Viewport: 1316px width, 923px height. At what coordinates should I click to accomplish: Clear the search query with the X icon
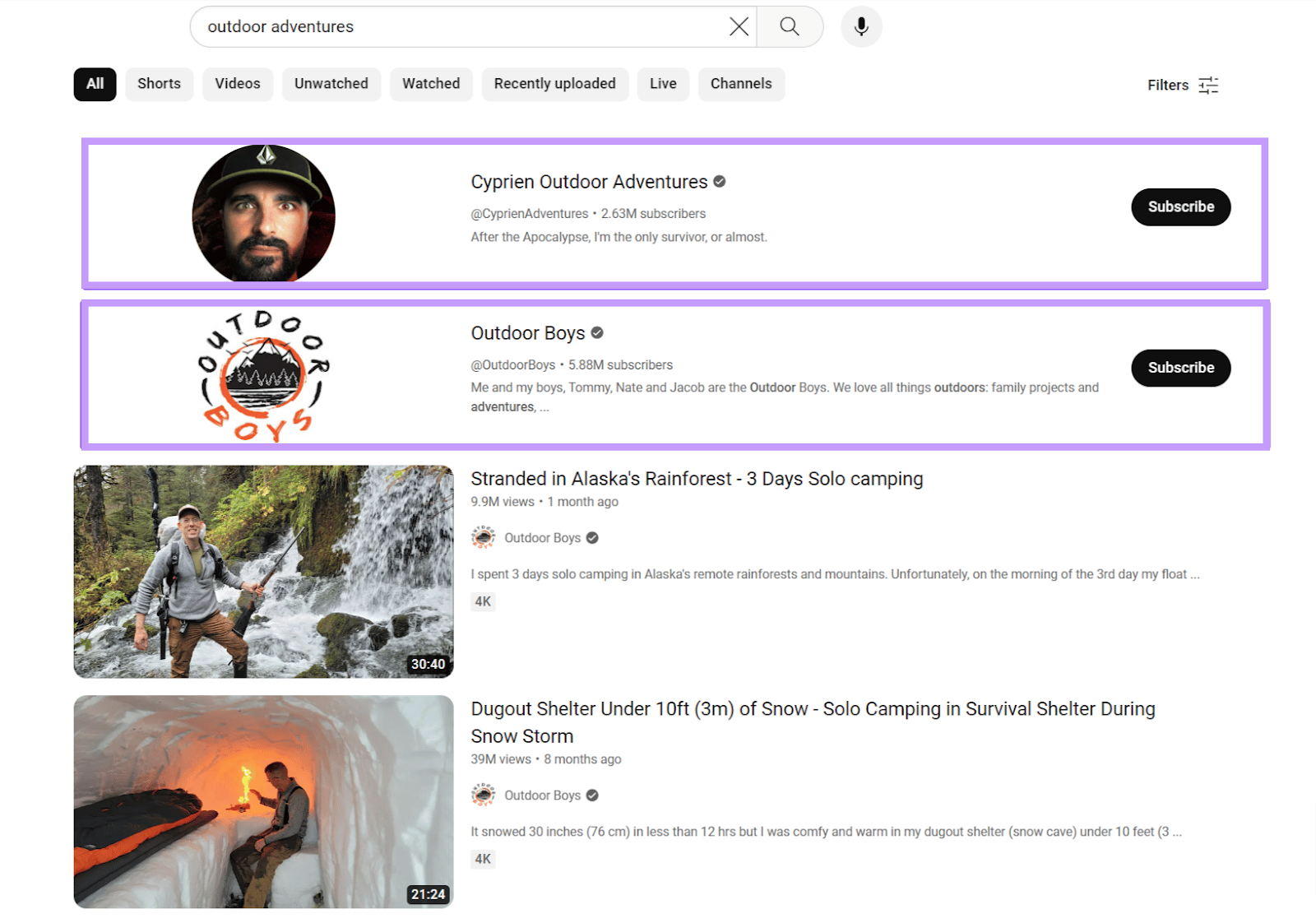[738, 26]
